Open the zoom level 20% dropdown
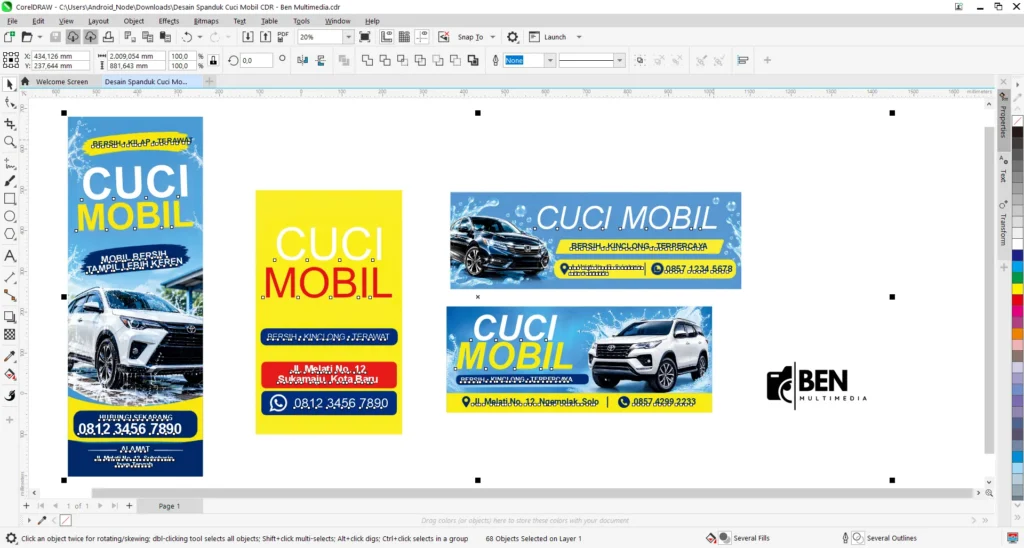Viewport: 1024px width, 548px height. pyautogui.click(x=348, y=37)
